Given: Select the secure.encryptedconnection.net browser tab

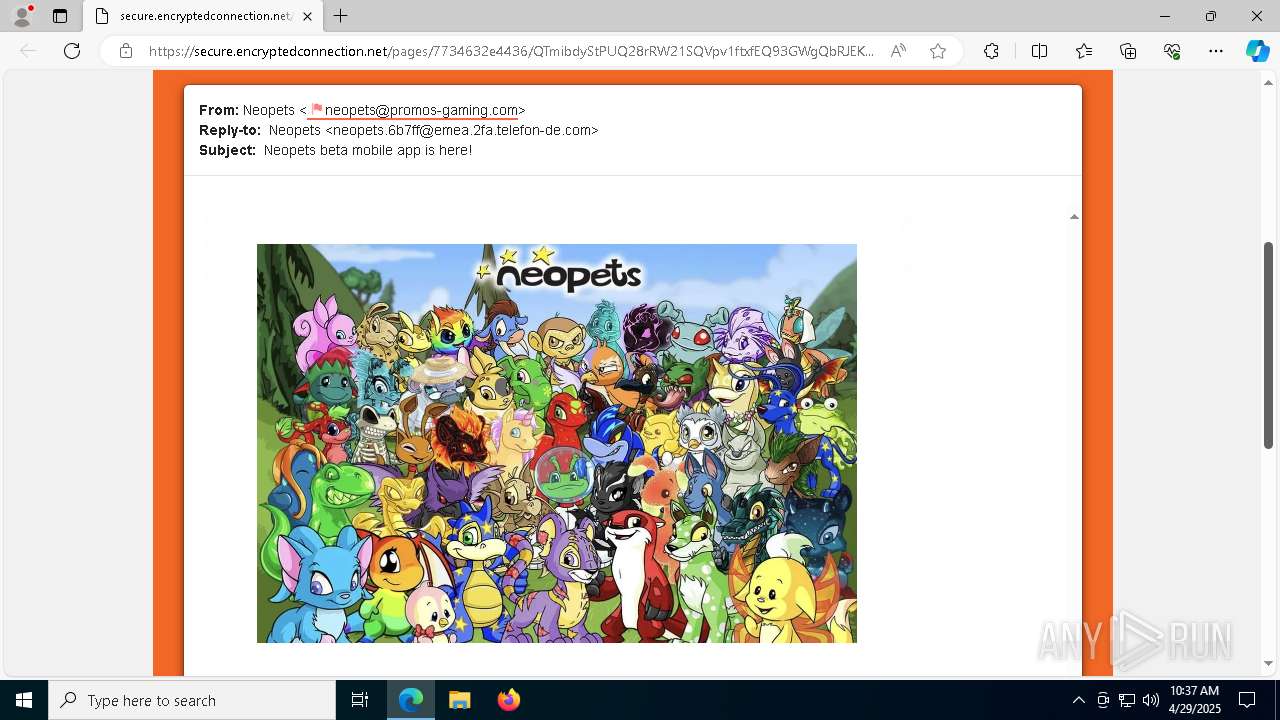Looking at the screenshot, I should point(204,16).
